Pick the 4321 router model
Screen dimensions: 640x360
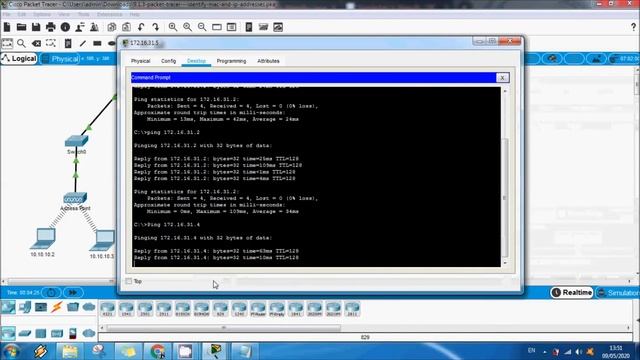(x=108, y=309)
